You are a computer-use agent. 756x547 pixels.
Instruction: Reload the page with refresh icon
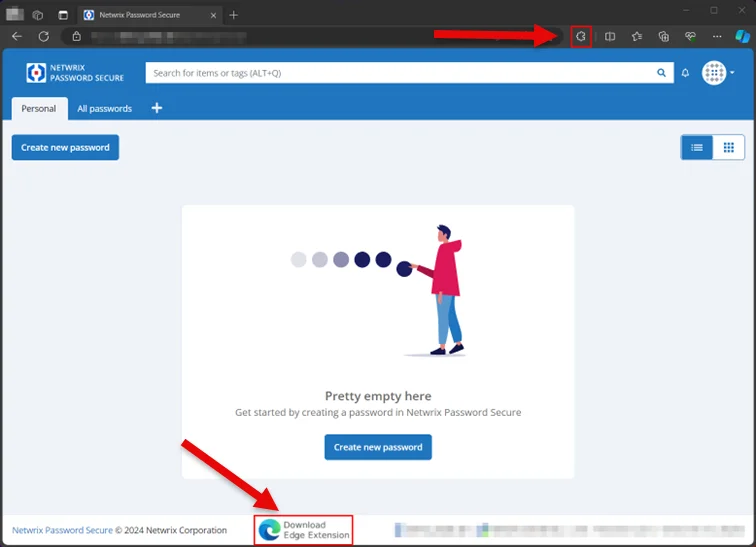tap(44, 37)
